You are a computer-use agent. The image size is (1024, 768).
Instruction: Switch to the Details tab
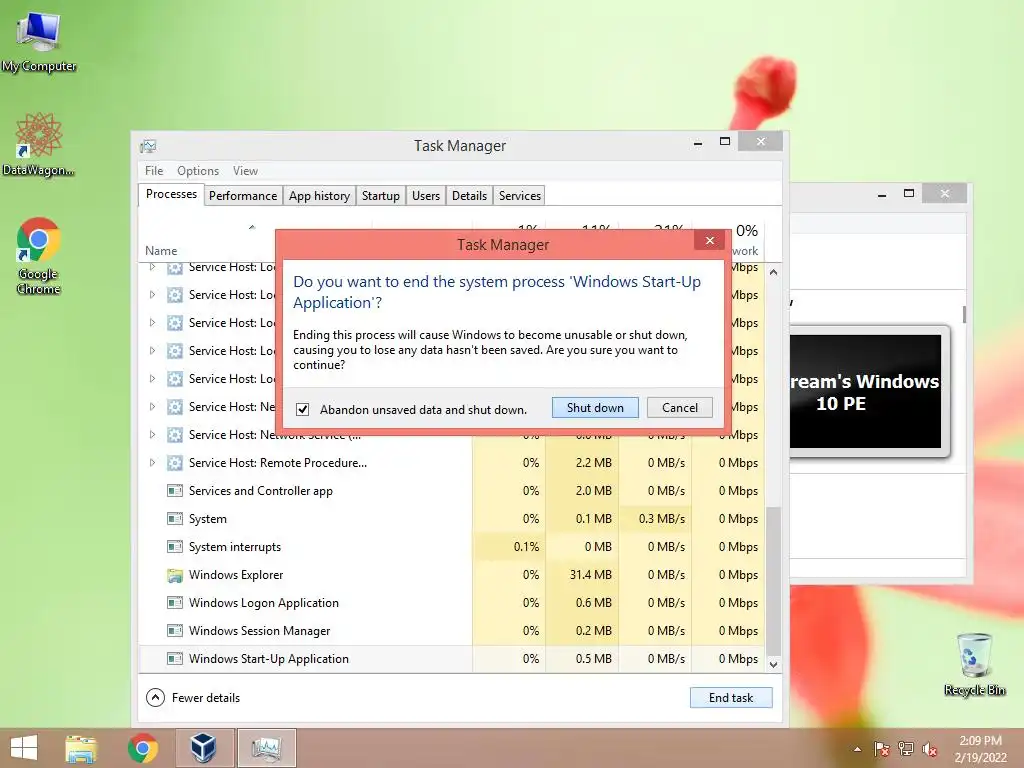470,196
